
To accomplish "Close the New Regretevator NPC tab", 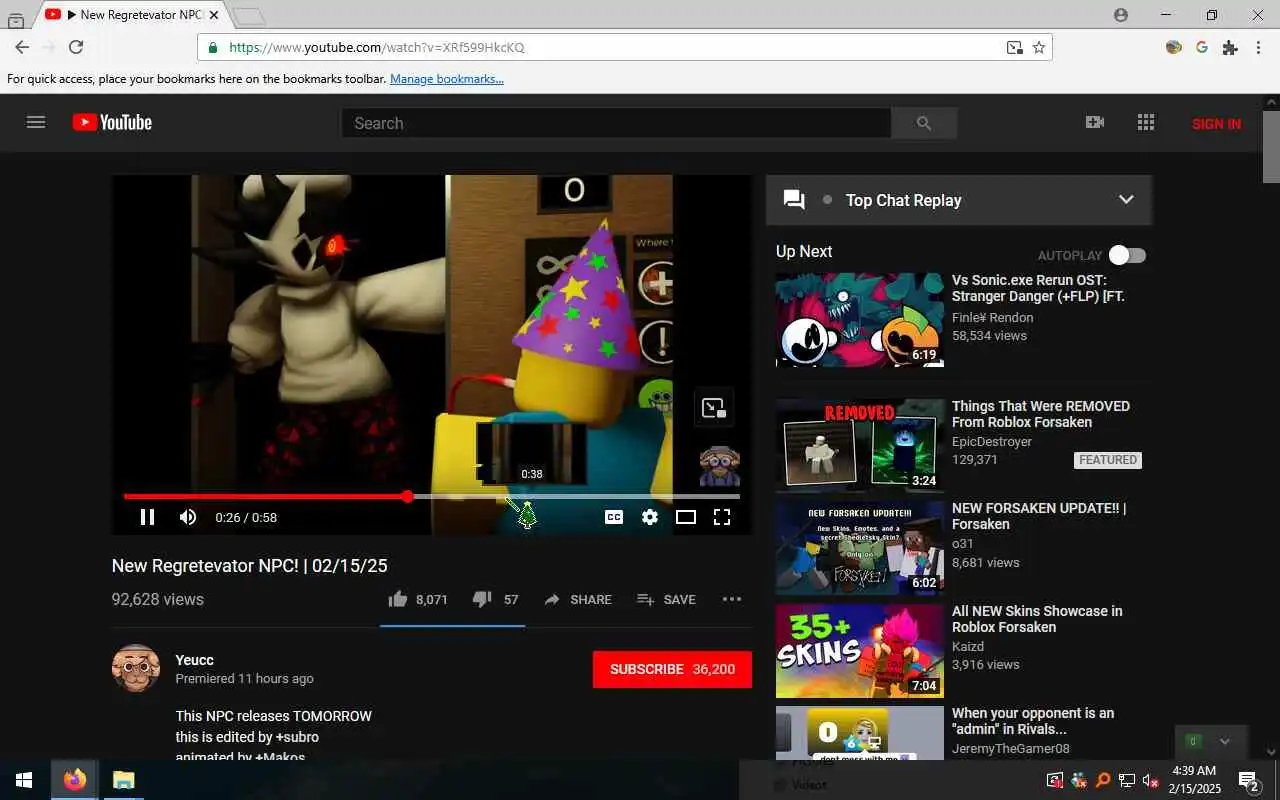I will [x=213, y=15].
